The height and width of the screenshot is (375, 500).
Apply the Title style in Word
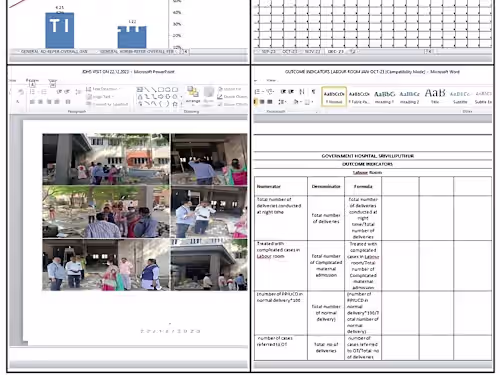coord(435,97)
